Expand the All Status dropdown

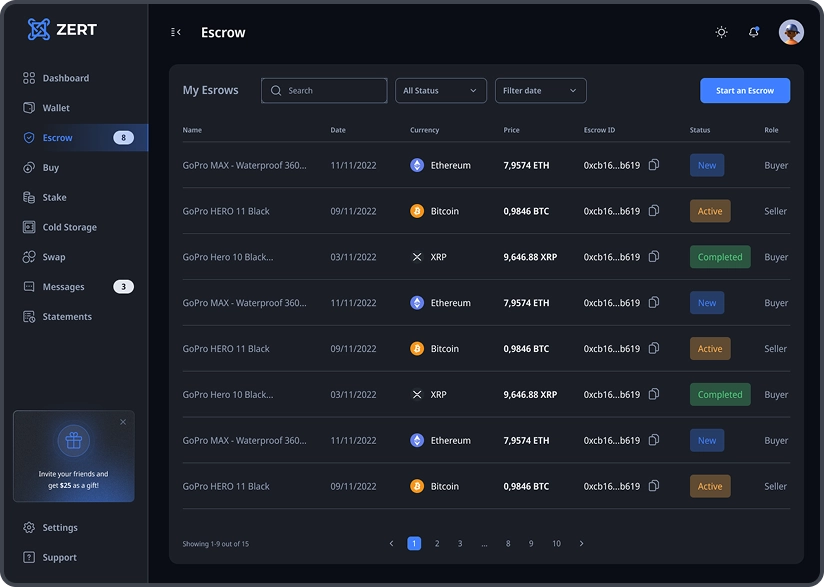point(441,90)
